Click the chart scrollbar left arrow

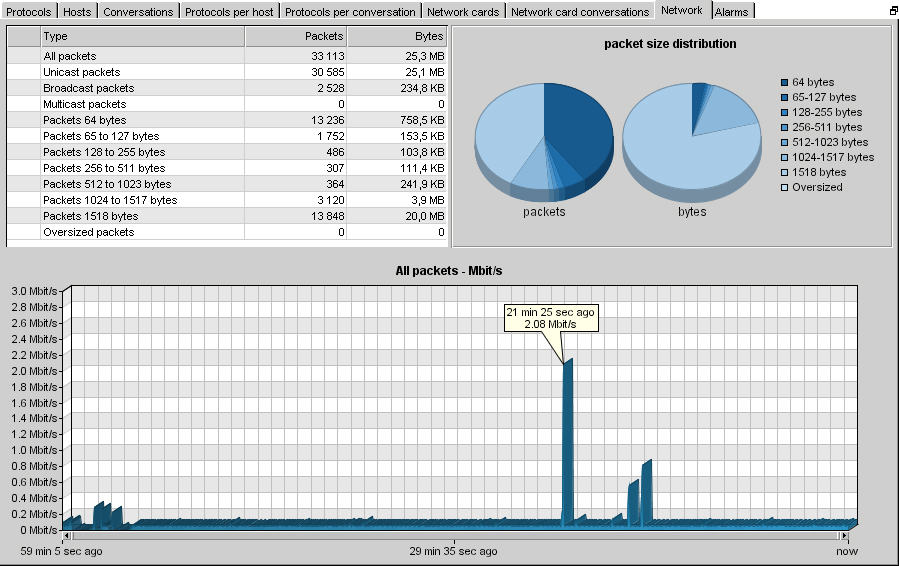67,536
